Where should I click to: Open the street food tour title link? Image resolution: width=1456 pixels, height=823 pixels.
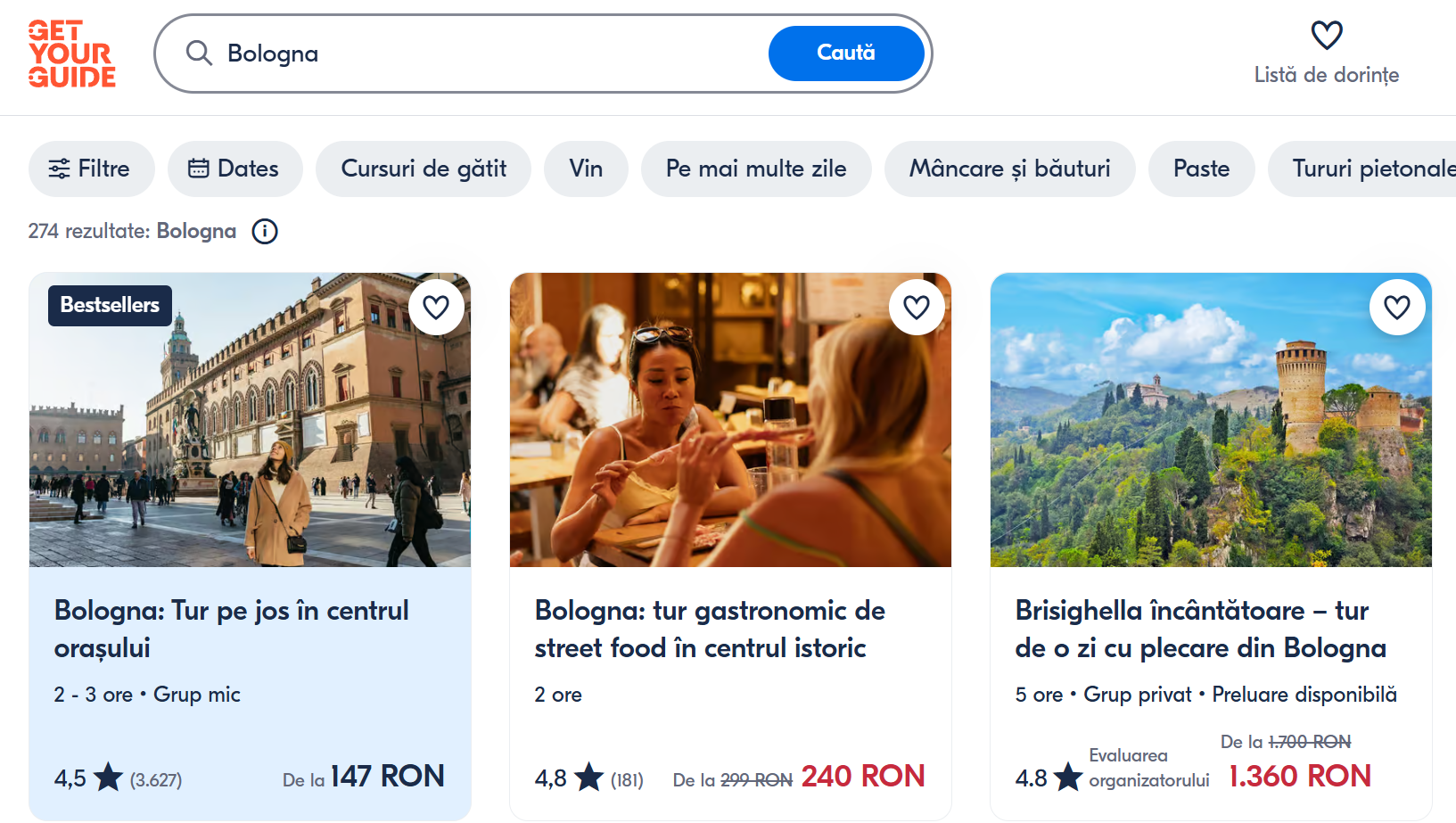[710, 629]
